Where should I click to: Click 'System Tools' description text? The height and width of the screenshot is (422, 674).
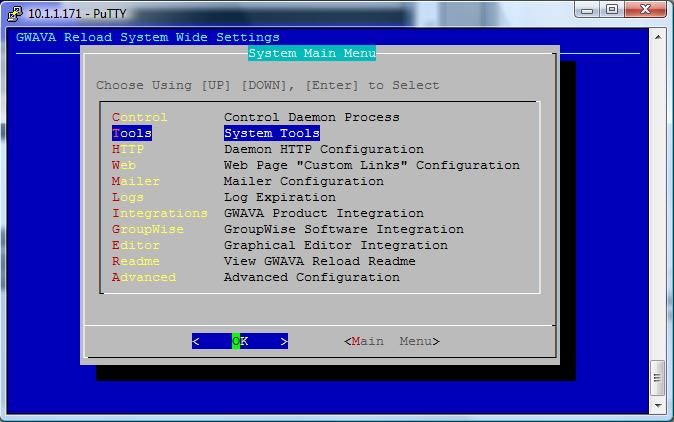[x=272, y=133]
